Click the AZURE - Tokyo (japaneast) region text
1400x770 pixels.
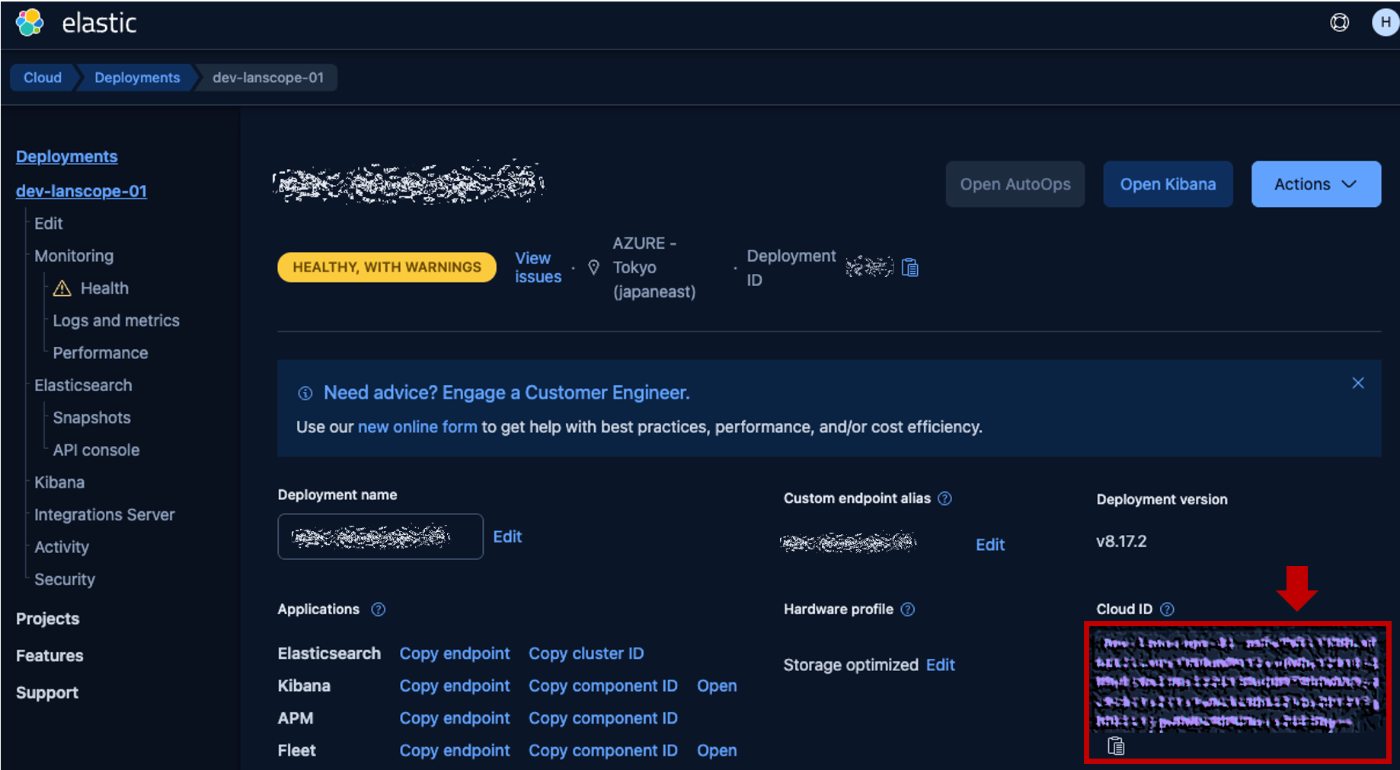tap(654, 268)
